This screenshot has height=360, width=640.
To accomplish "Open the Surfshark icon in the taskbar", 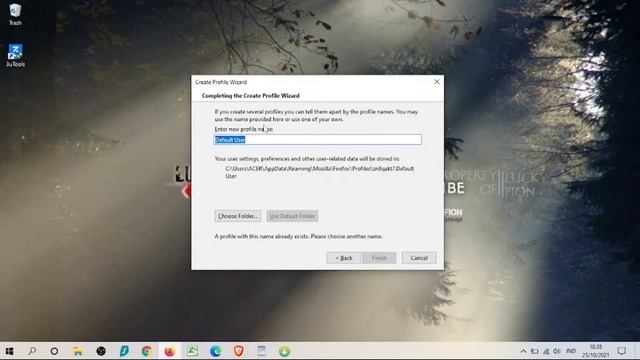I will [x=124, y=351].
